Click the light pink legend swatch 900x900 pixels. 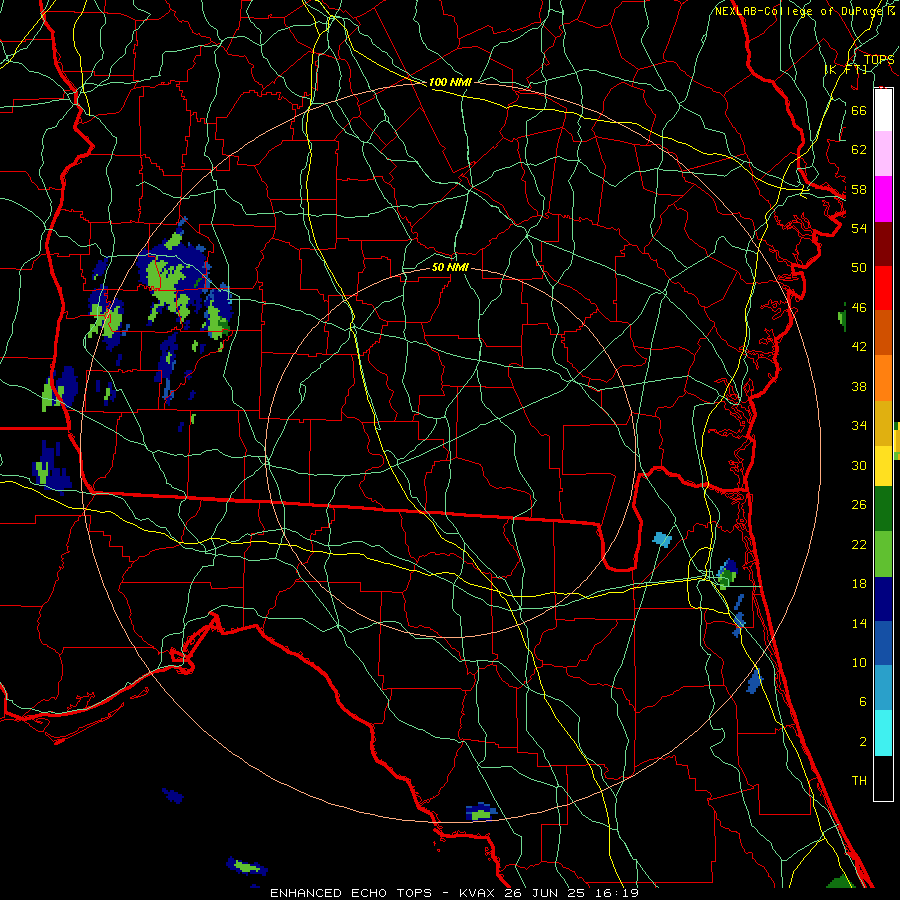pos(883,154)
